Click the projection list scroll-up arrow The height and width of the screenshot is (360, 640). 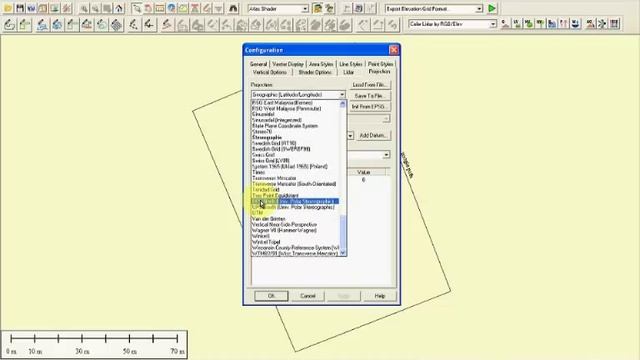tap(343, 104)
